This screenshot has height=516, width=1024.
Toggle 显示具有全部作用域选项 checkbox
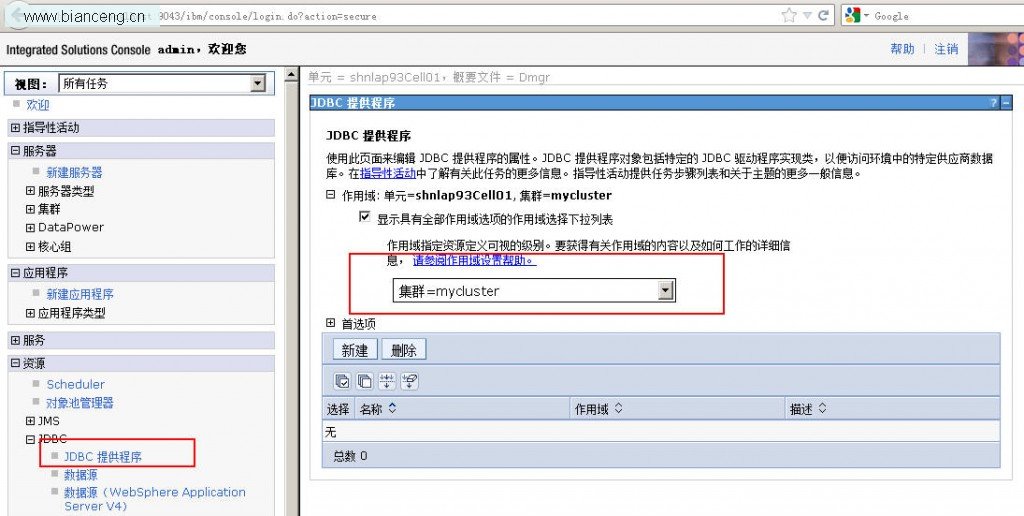coord(364,217)
